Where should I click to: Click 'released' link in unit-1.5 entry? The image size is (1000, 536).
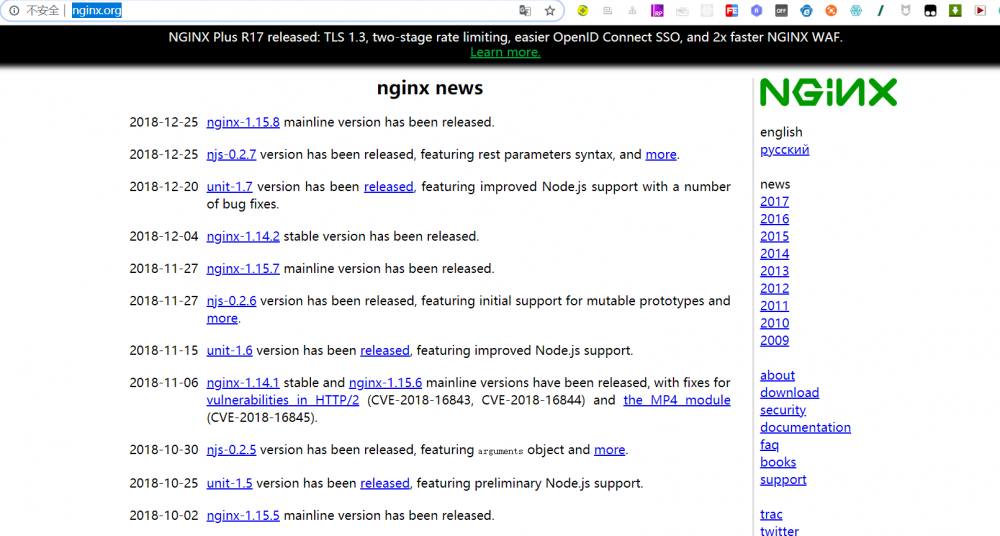point(385,483)
